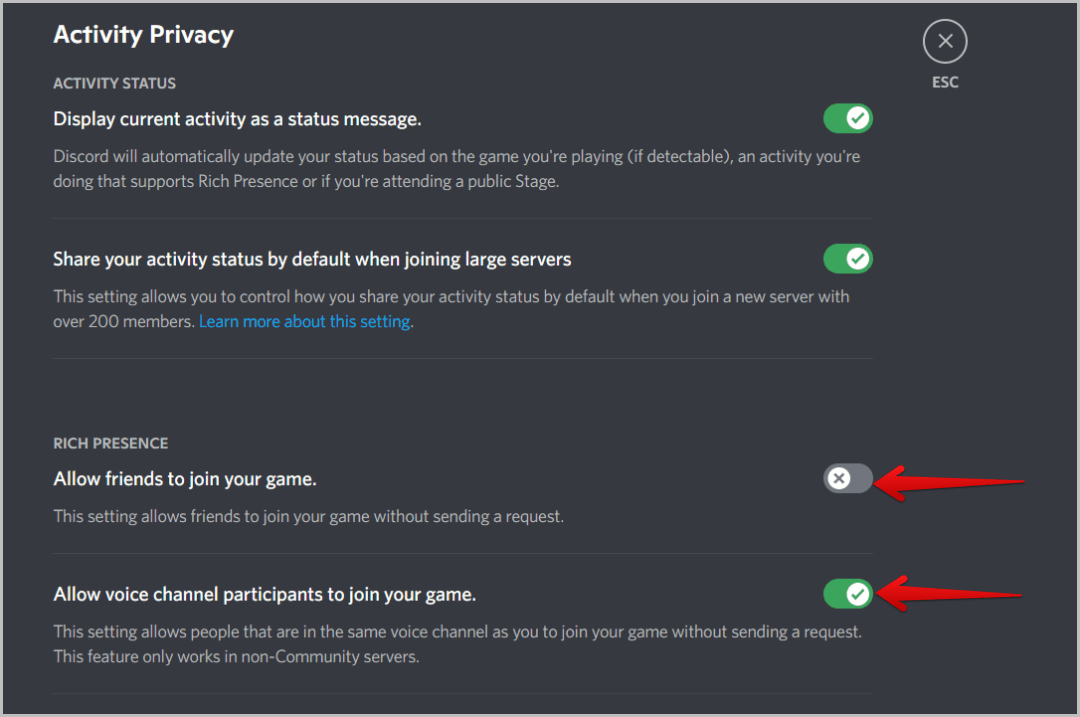Enable the allow friends to join toggle
The width and height of the screenshot is (1080, 717).
point(848,479)
